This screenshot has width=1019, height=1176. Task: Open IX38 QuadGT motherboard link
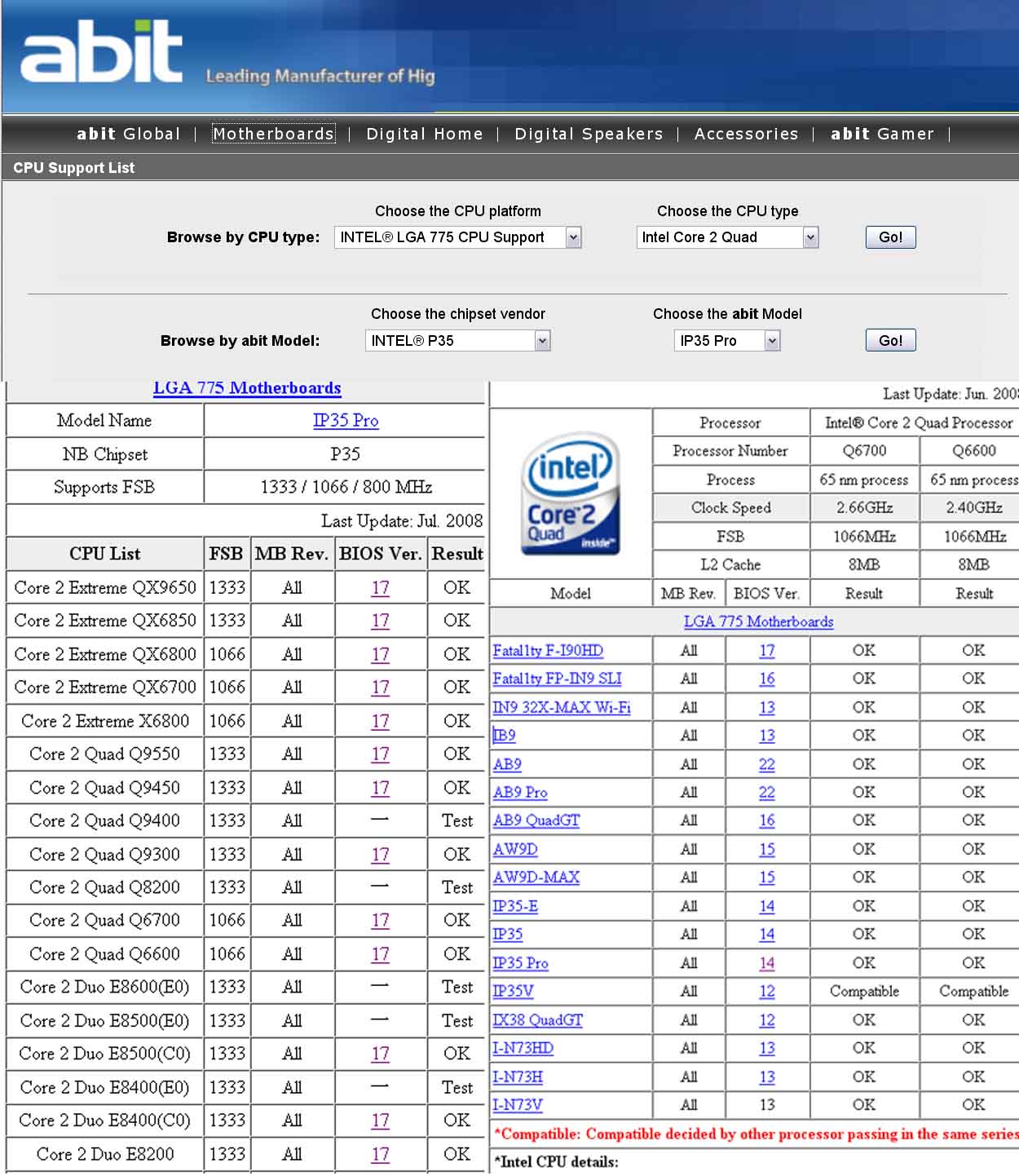tap(538, 1020)
